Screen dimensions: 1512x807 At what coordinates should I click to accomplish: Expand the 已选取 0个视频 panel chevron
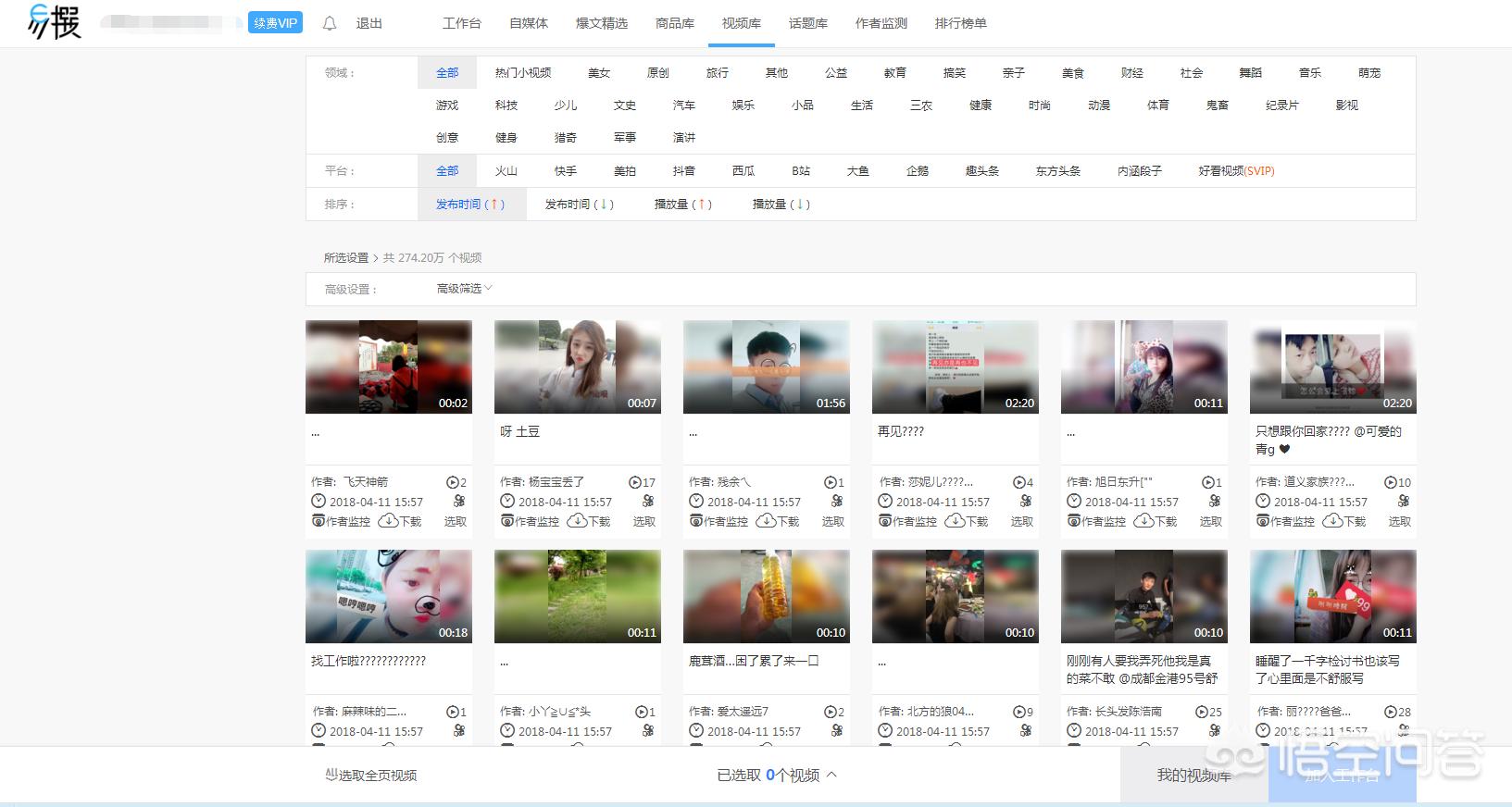click(x=831, y=775)
